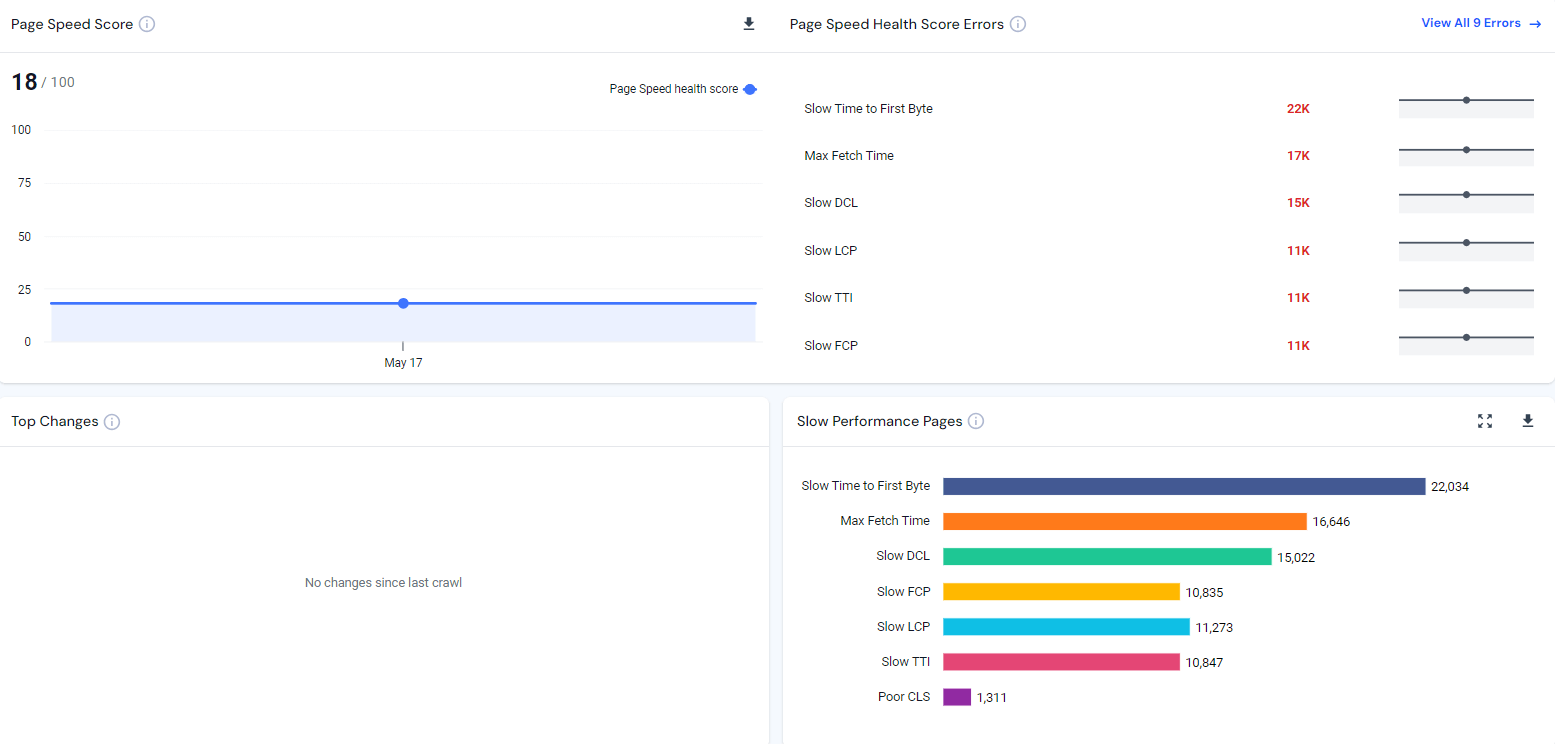Download the Page Speed Score chart data
The height and width of the screenshot is (744, 1555).
point(748,23)
